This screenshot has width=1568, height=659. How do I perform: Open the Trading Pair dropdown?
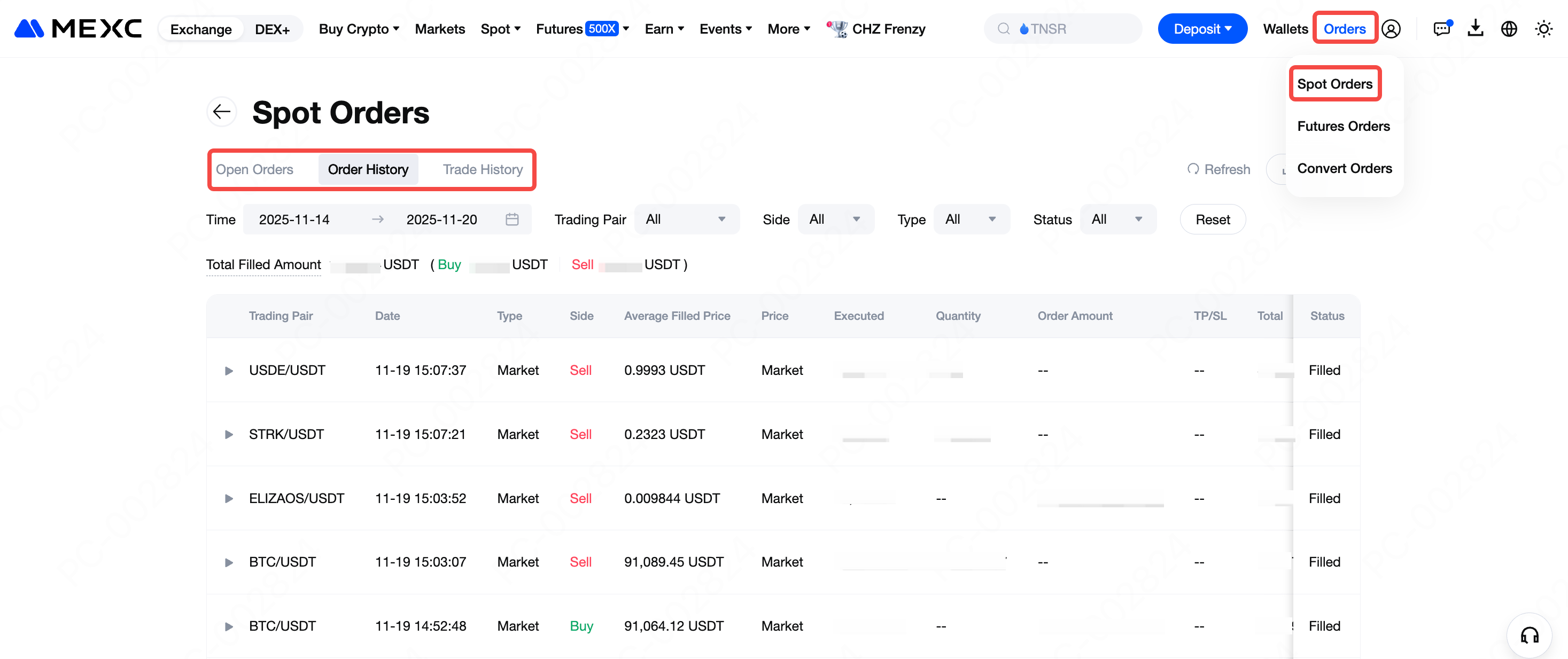point(686,219)
